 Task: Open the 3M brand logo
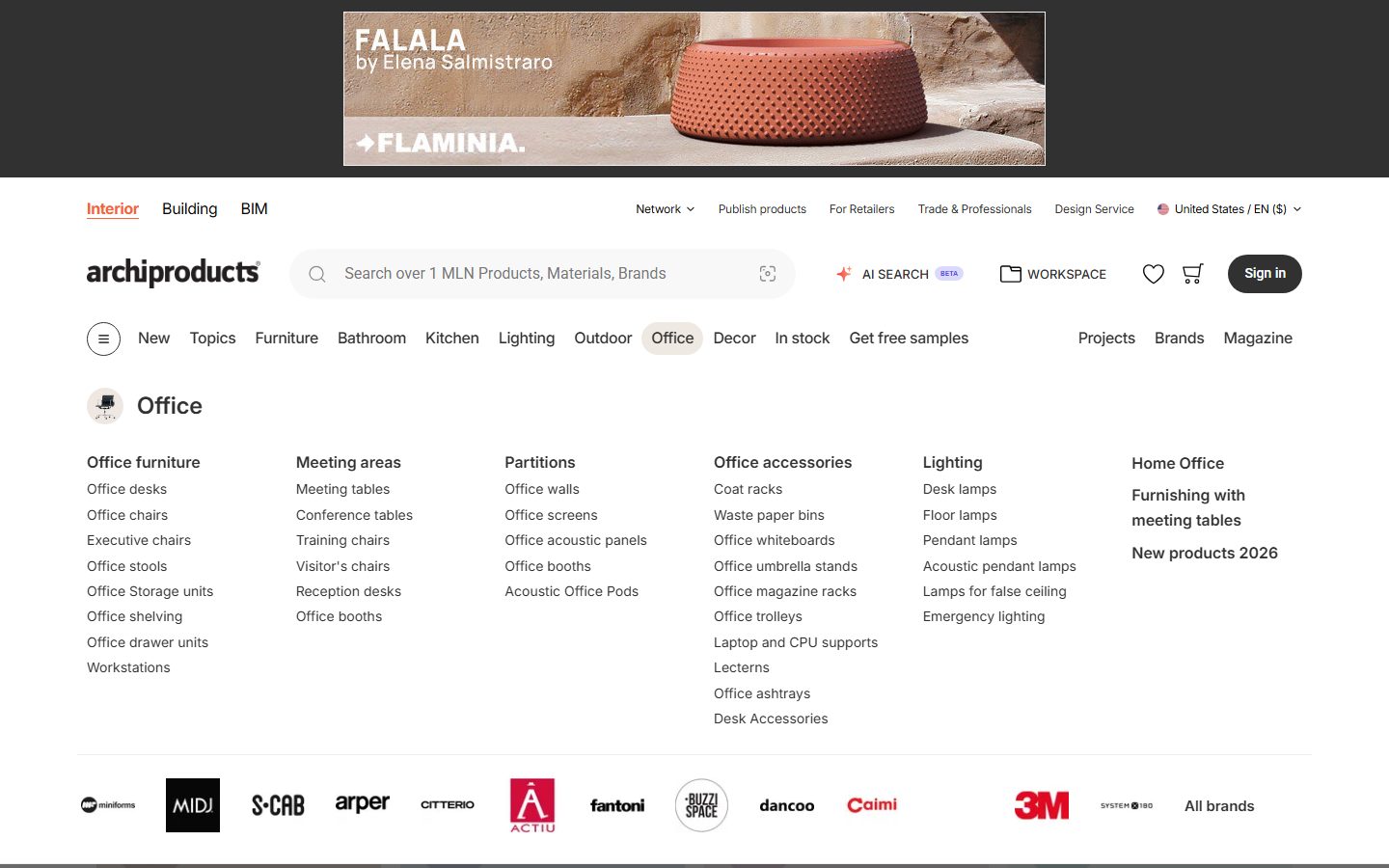point(1042,805)
